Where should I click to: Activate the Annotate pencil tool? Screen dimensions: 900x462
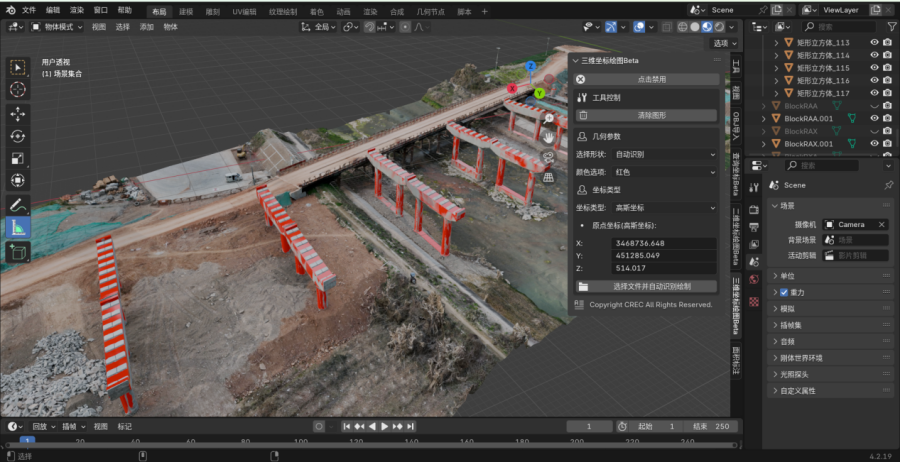[x=18, y=205]
